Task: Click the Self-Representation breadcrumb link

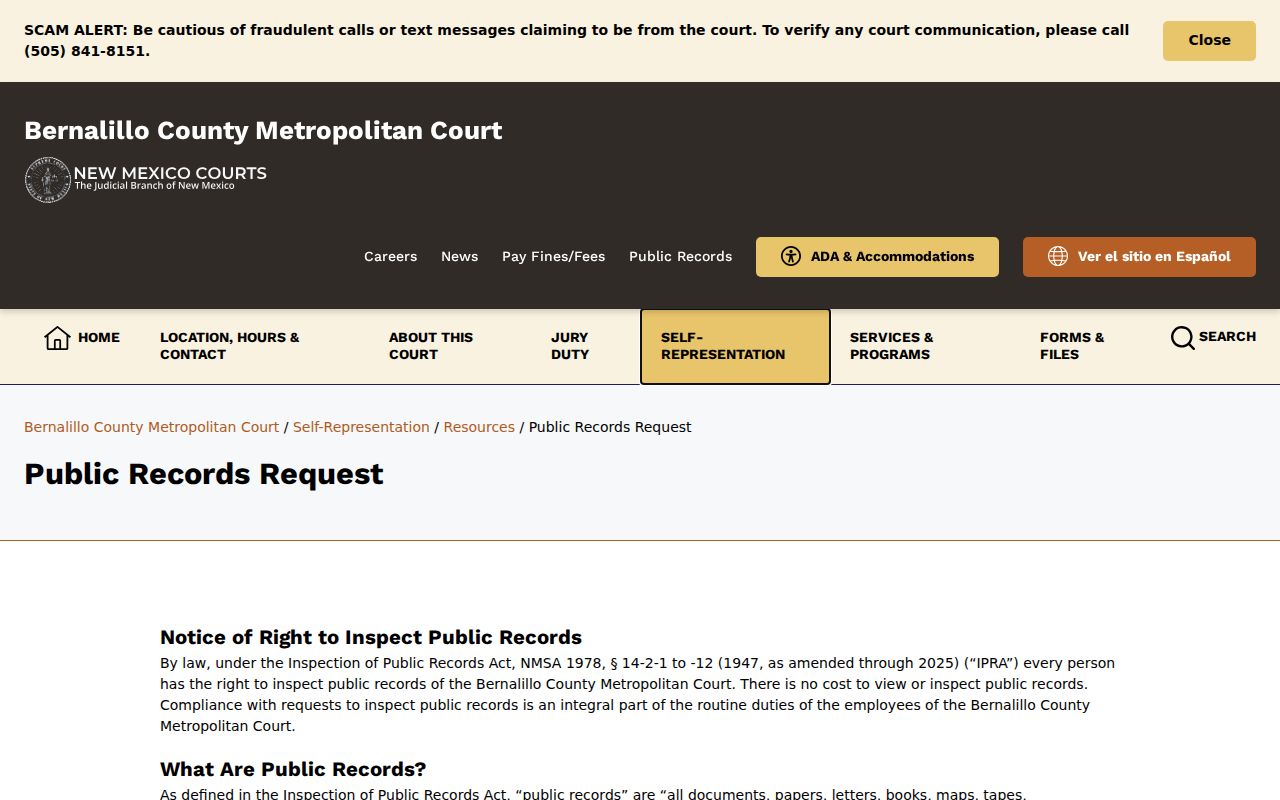Action: (361, 427)
